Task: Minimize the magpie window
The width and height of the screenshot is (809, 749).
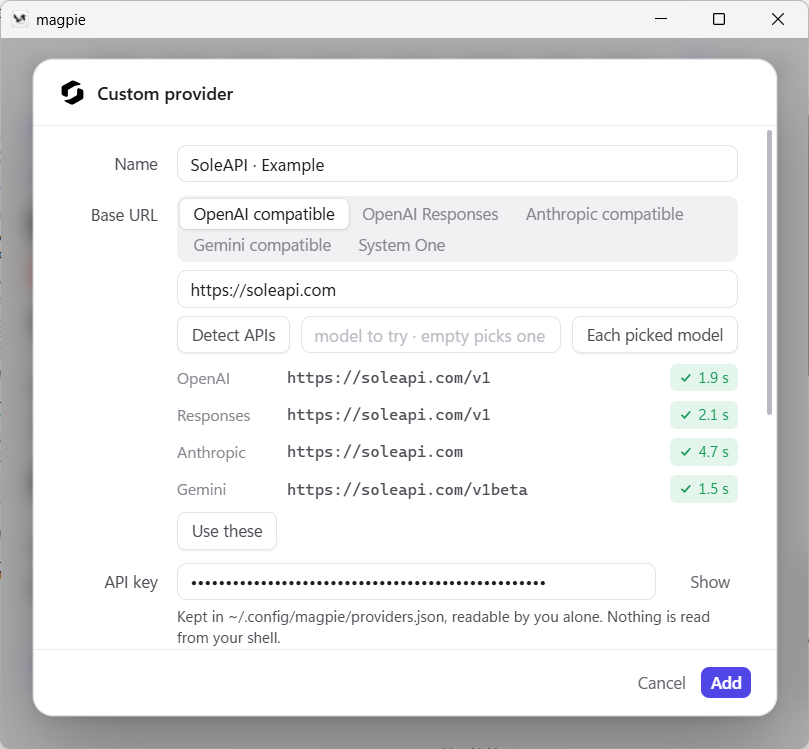Action: [x=661, y=19]
